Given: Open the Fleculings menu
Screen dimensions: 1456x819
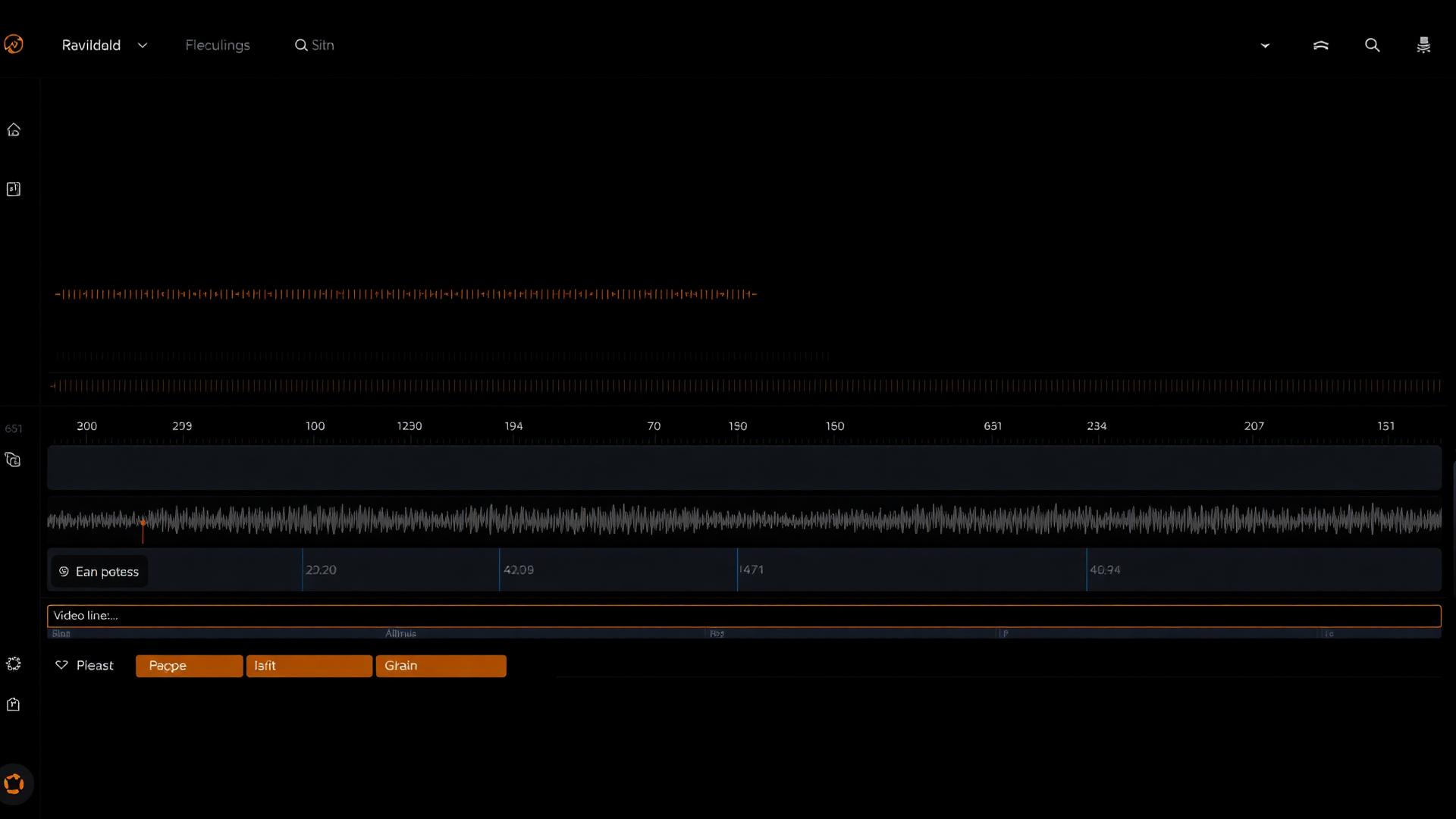Looking at the screenshot, I should tap(218, 45).
